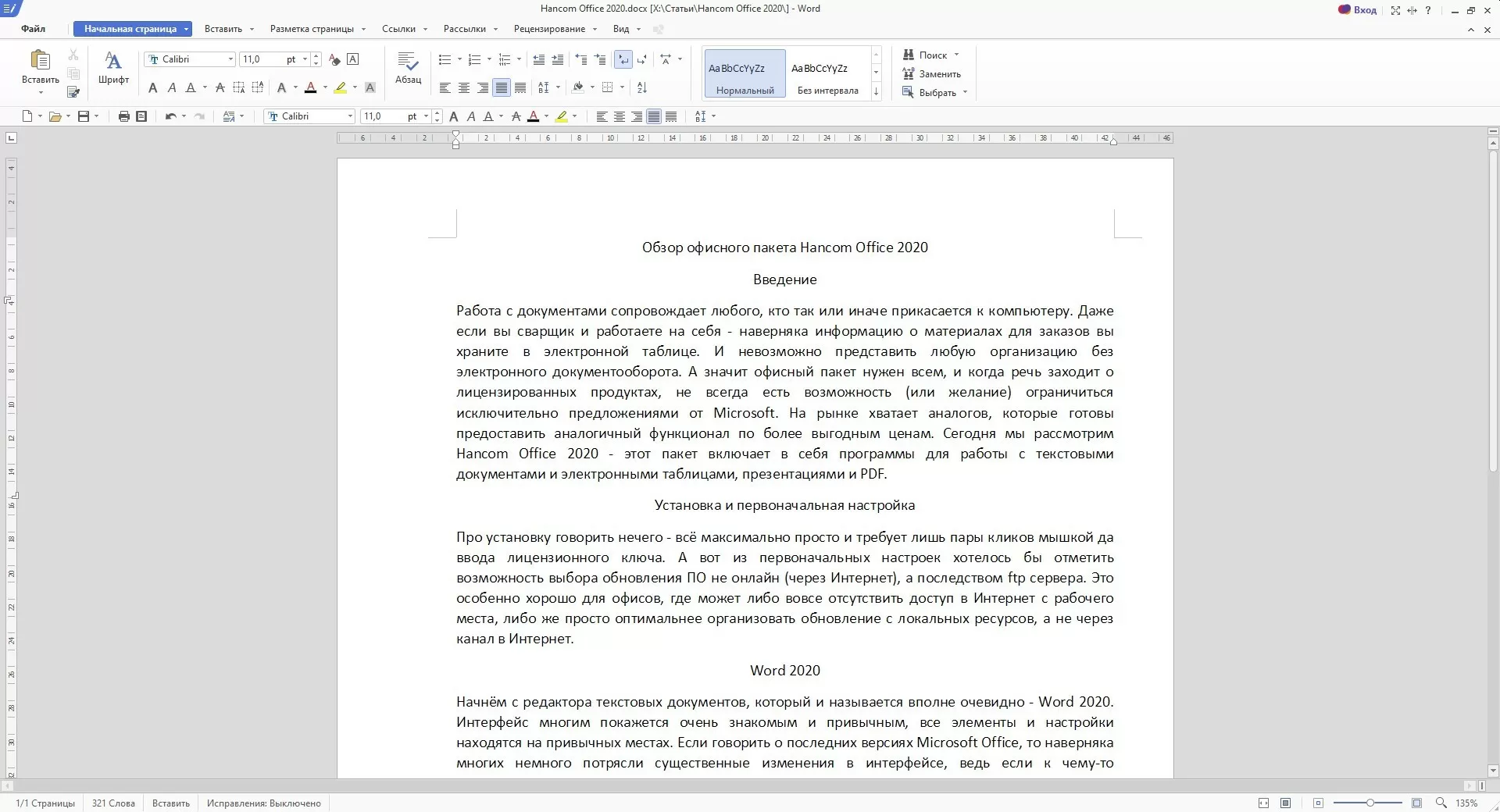Viewport: 1500px width, 812px height.
Task: Expand the bulleted list dropdown arrow
Action: coord(459,59)
